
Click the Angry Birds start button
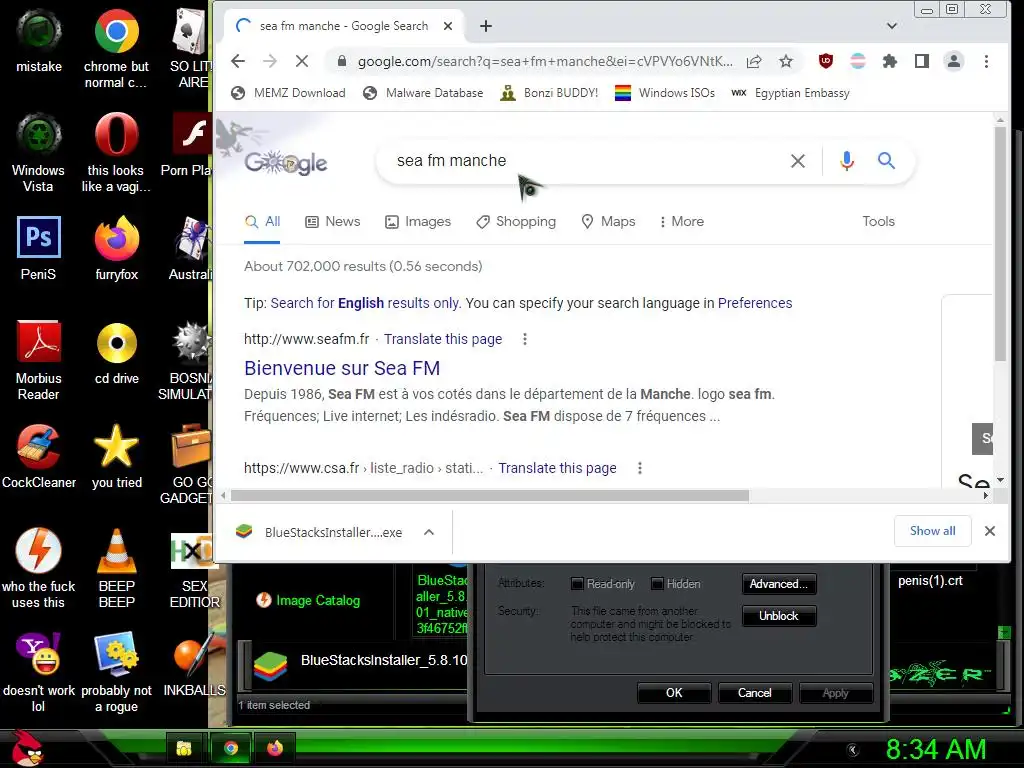click(x=27, y=748)
